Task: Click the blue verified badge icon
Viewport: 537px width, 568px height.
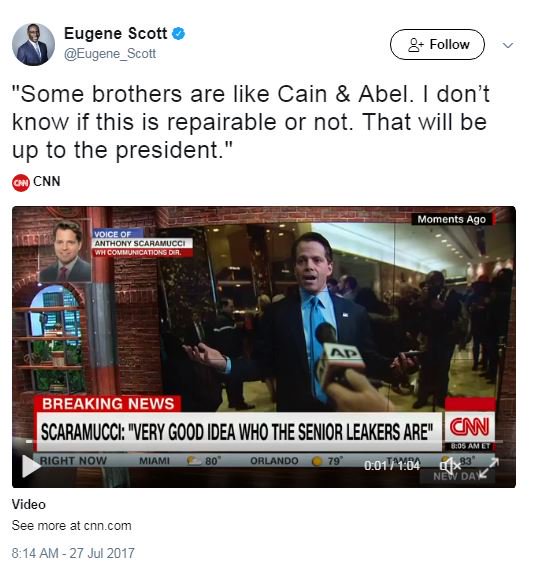Action: [178, 34]
